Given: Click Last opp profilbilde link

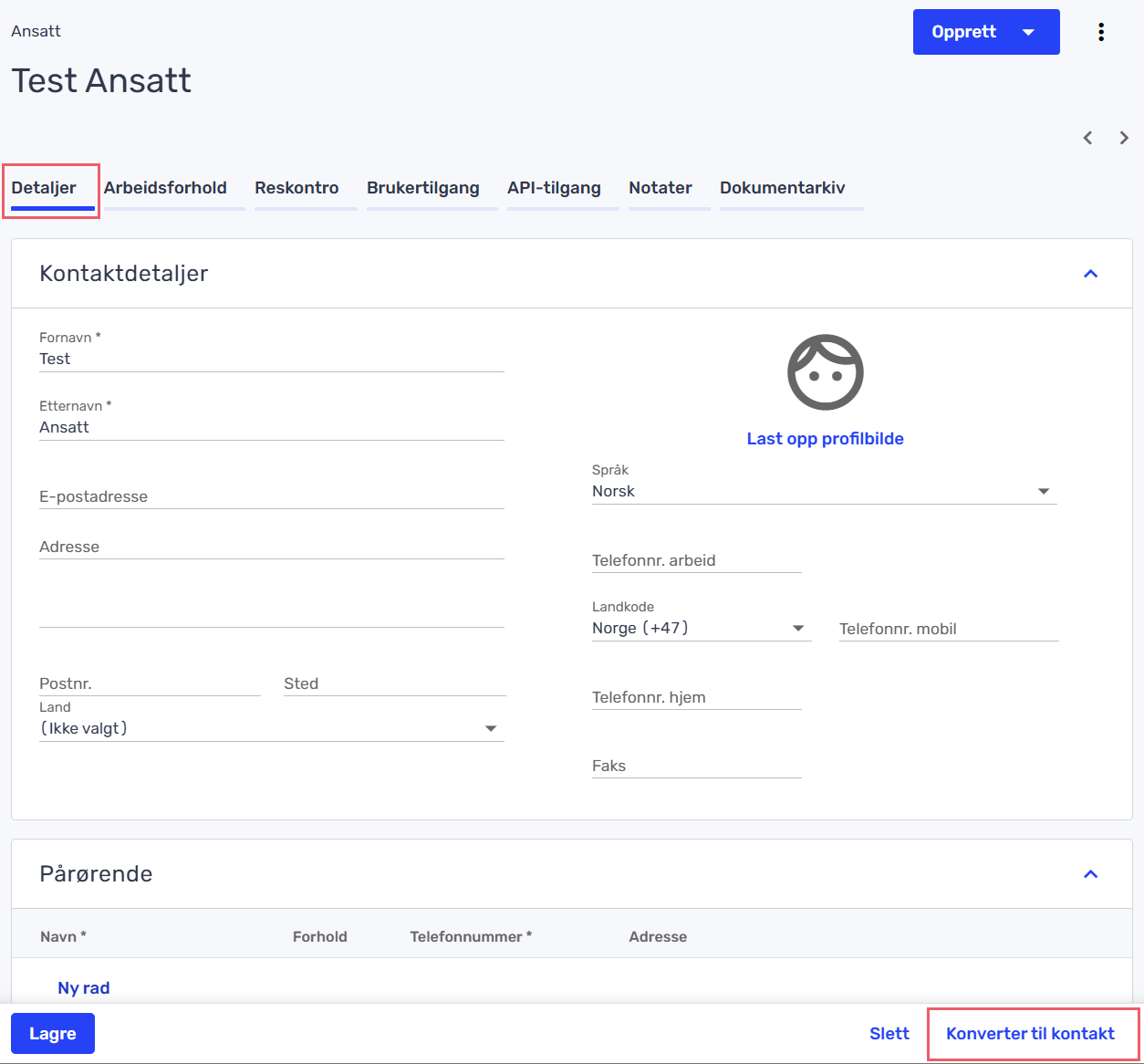Looking at the screenshot, I should tap(825, 439).
